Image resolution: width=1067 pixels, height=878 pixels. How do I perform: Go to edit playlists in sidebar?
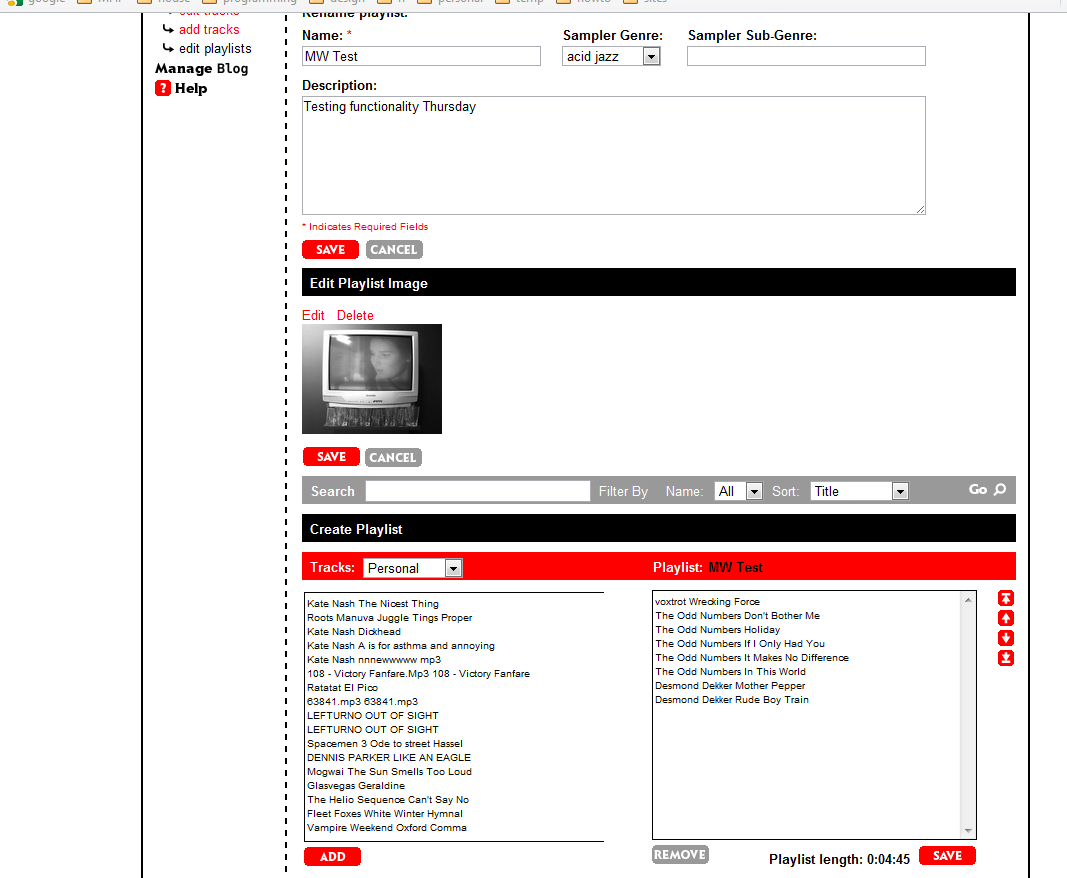coord(215,48)
